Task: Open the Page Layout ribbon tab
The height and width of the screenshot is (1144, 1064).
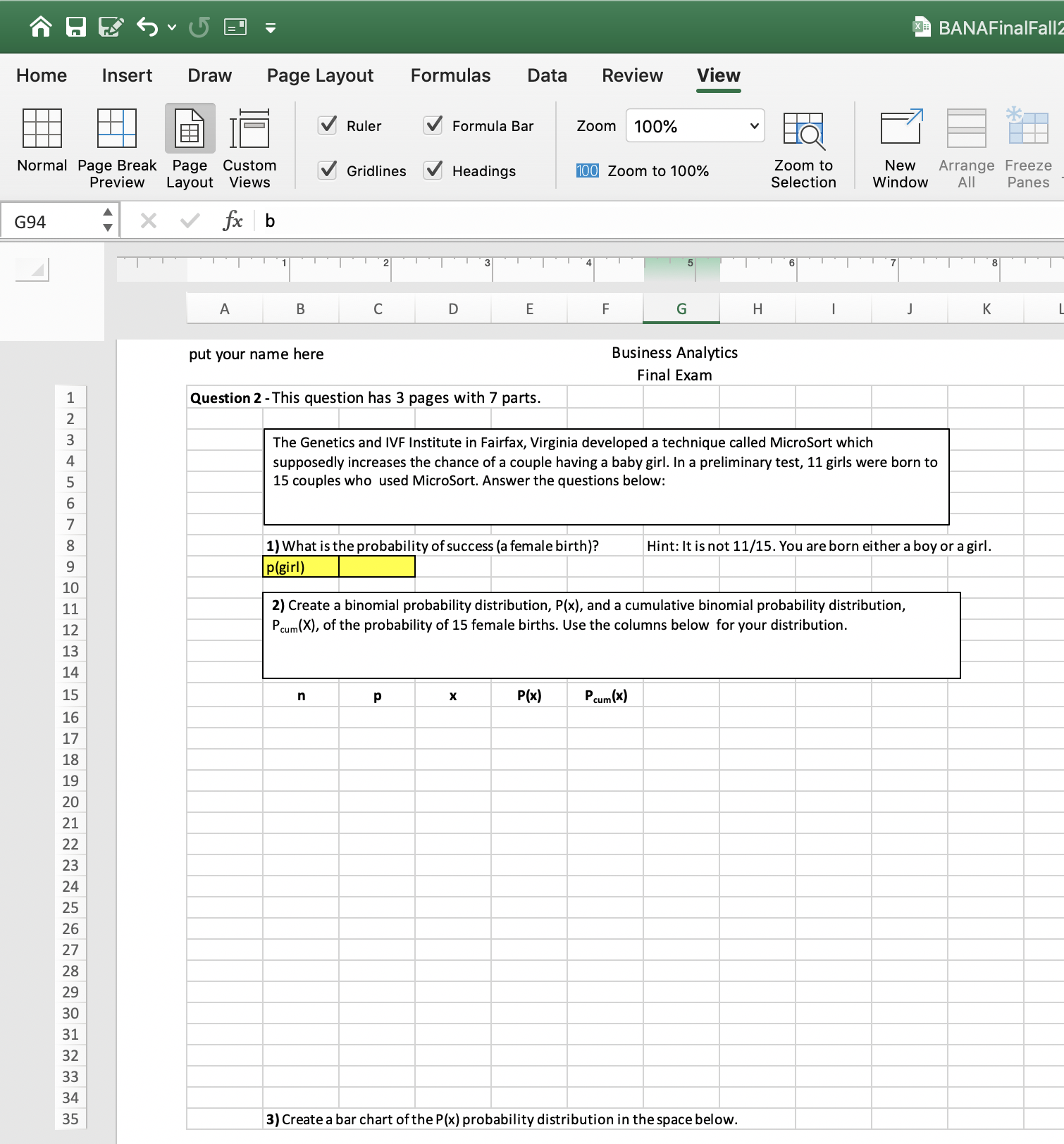Action: [320, 75]
